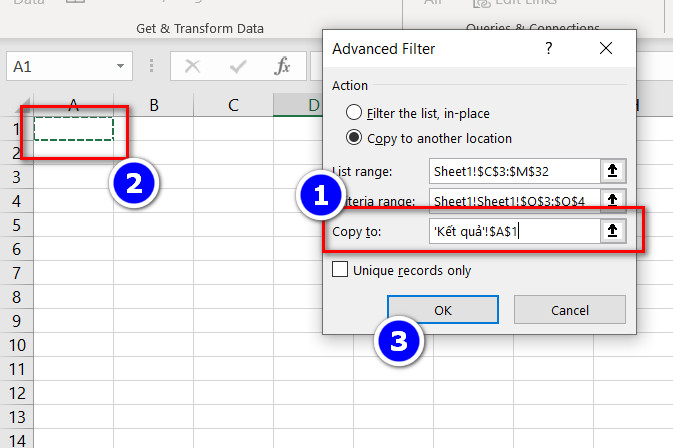This screenshot has height=448, width=673.
Task: Click the formula bar Enter checkmark icon
Action: point(238,67)
